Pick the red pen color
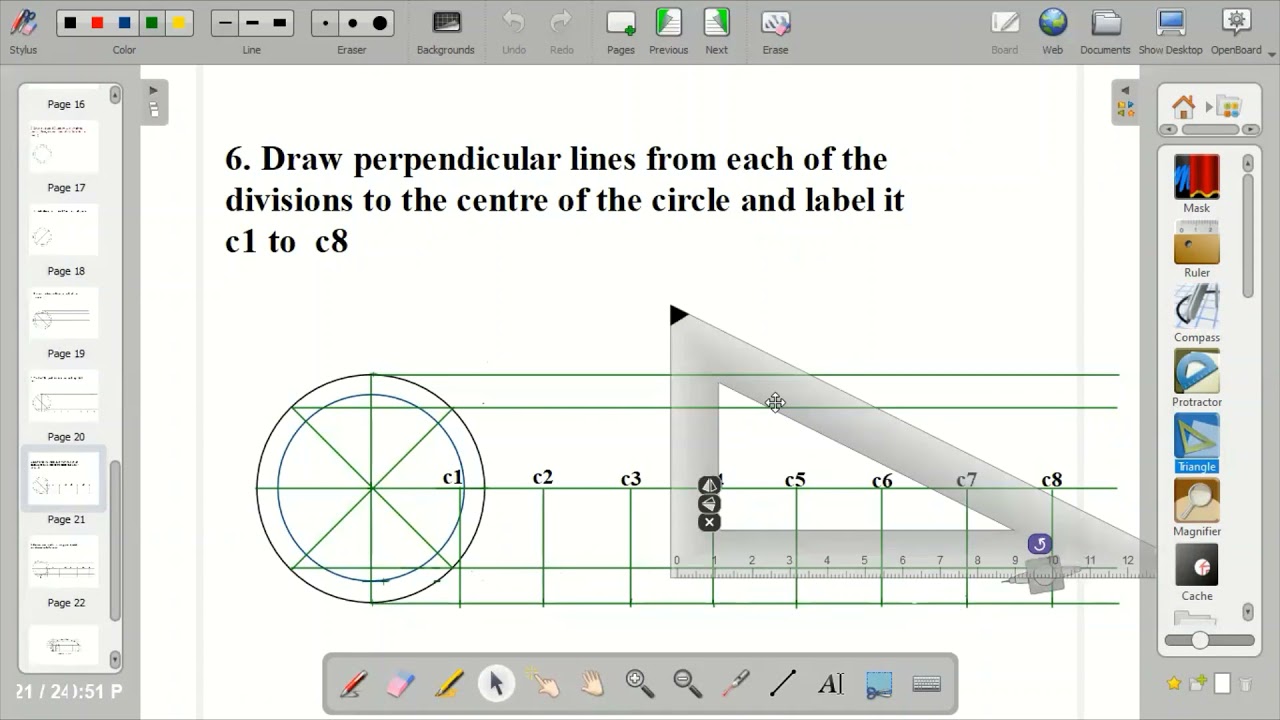 click(x=97, y=23)
